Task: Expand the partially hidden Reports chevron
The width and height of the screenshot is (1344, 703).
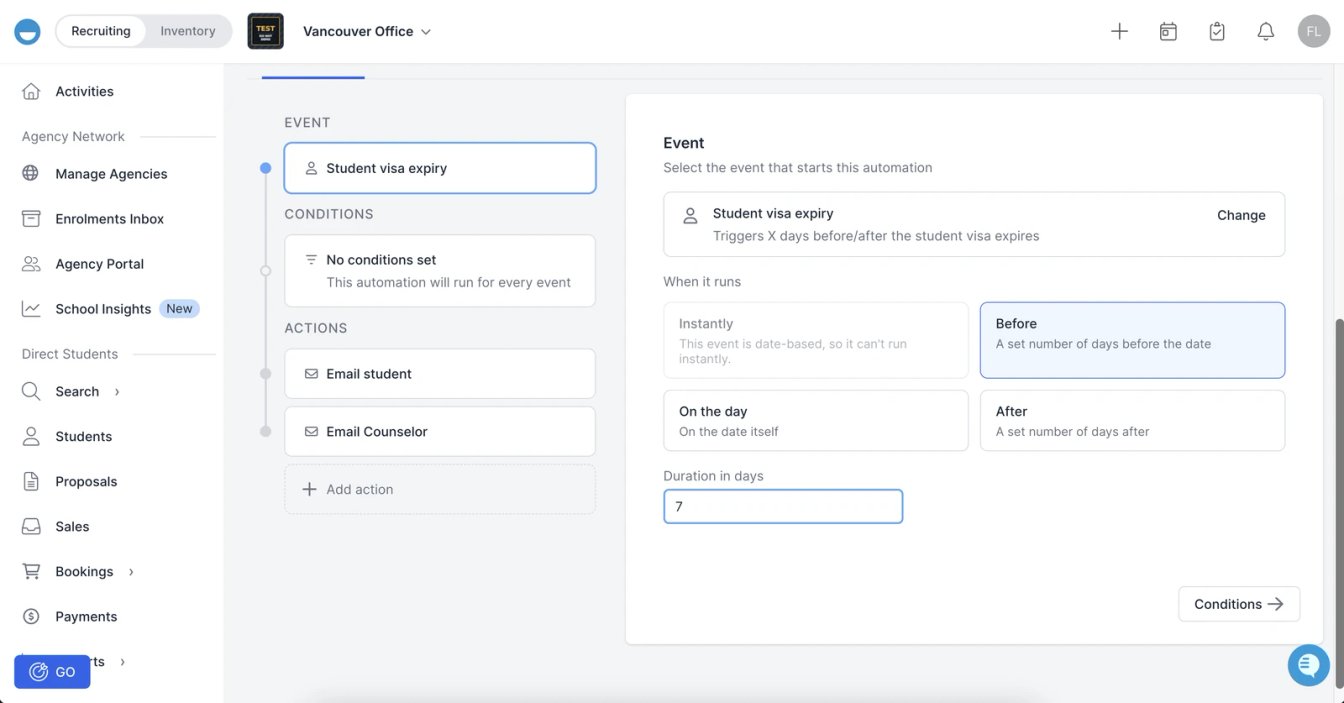Action: (x=123, y=661)
